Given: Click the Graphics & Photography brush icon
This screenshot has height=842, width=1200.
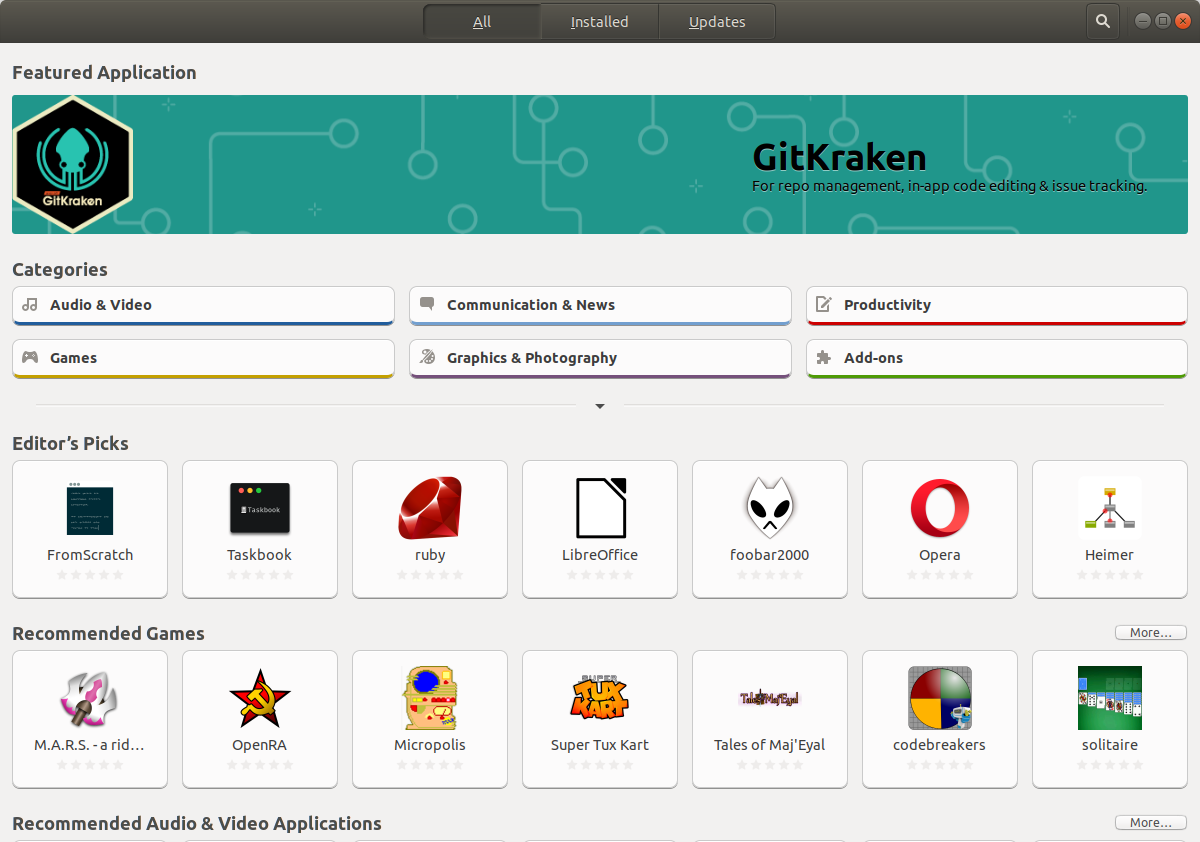Looking at the screenshot, I should 427,357.
